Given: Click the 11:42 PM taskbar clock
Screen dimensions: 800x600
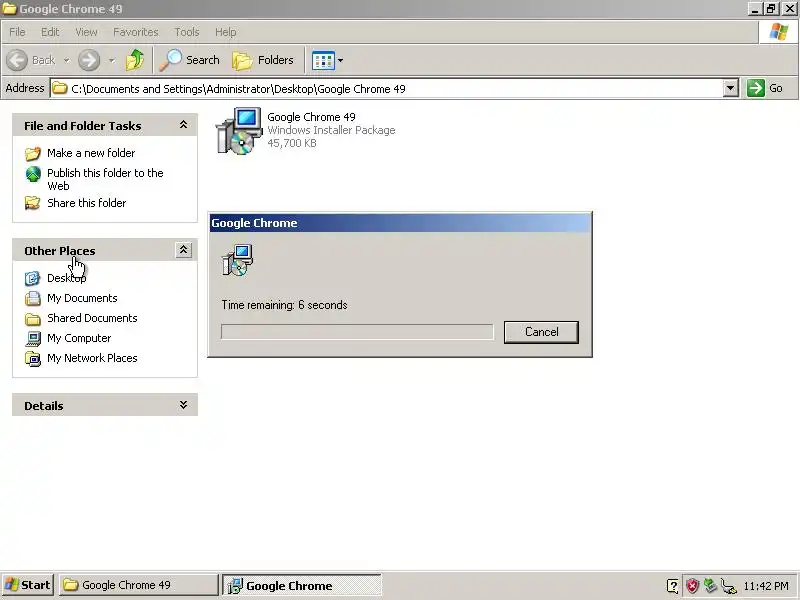Looking at the screenshot, I should tap(766, 586).
